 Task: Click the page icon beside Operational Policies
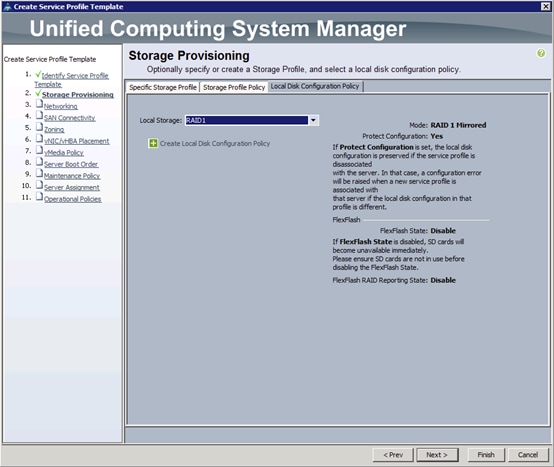point(39,197)
